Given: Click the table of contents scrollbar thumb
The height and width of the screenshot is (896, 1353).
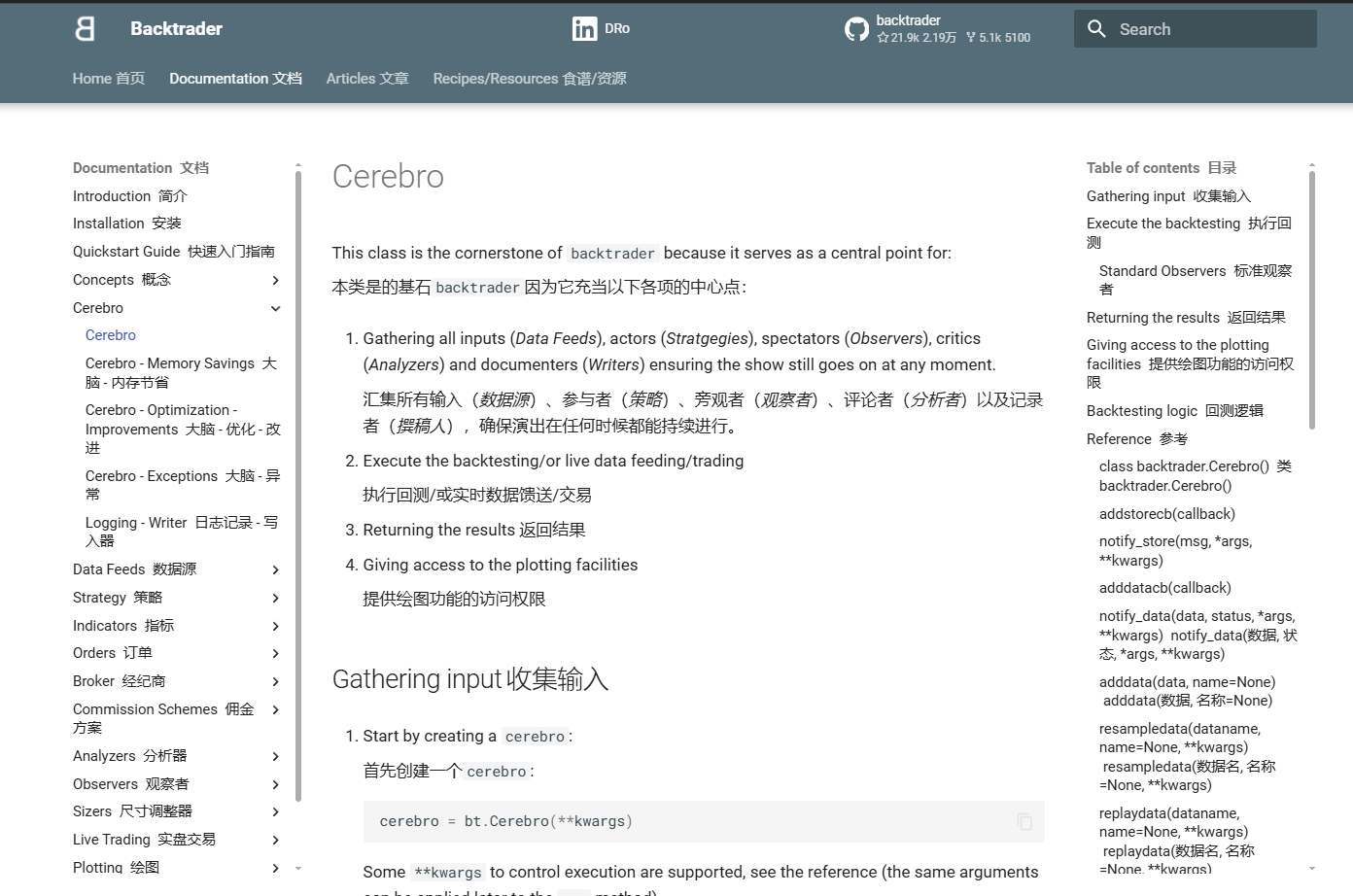Looking at the screenshot, I should tap(1312, 299).
